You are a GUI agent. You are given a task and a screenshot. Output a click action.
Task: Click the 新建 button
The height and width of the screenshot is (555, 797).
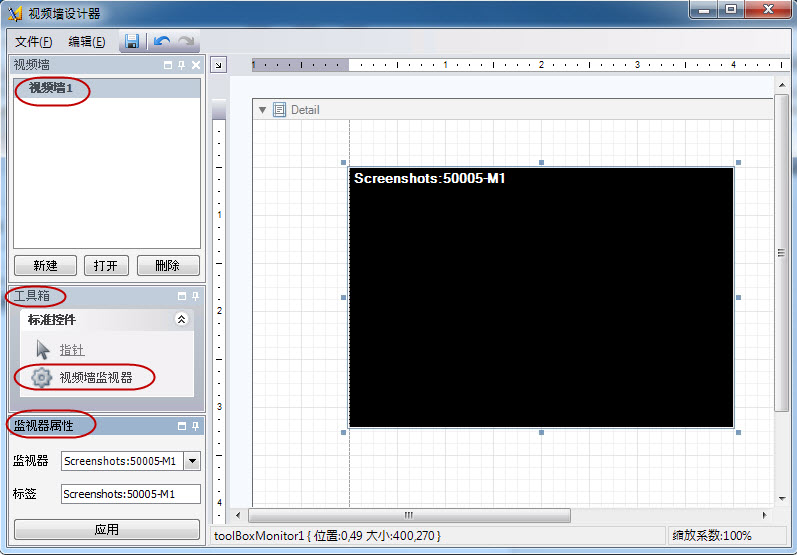point(45,266)
